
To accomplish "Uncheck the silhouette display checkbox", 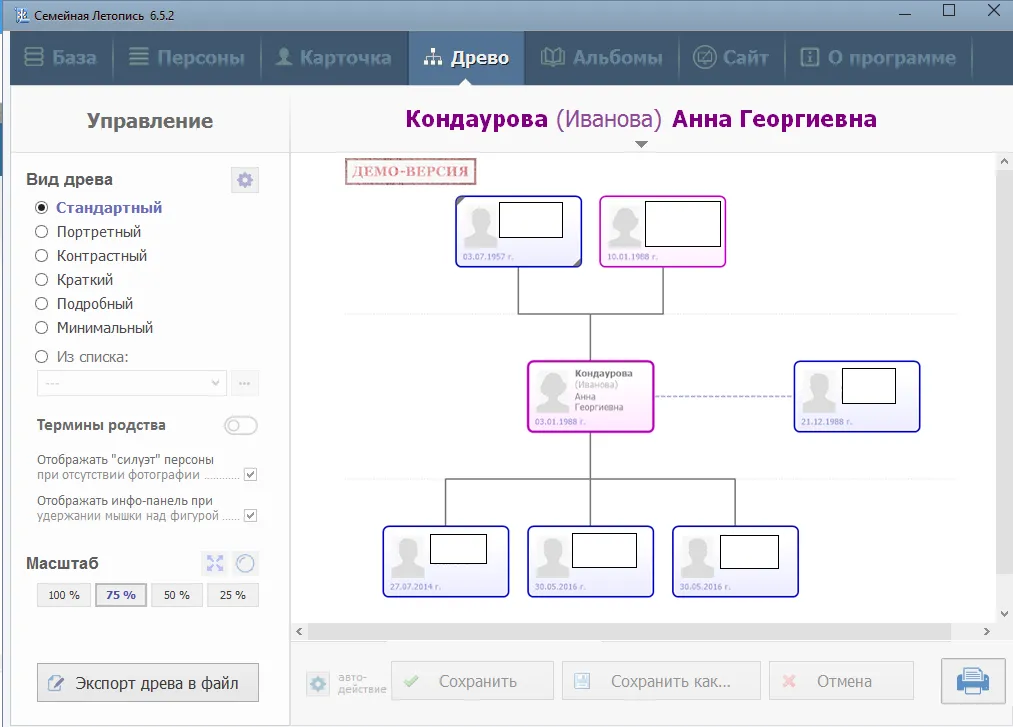I will tap(251, 474).
